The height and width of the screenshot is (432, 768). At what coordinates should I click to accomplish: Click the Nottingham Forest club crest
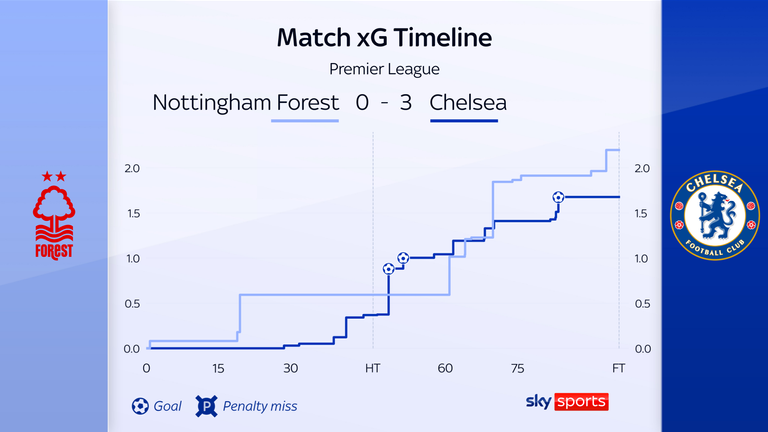click(54, 215)
